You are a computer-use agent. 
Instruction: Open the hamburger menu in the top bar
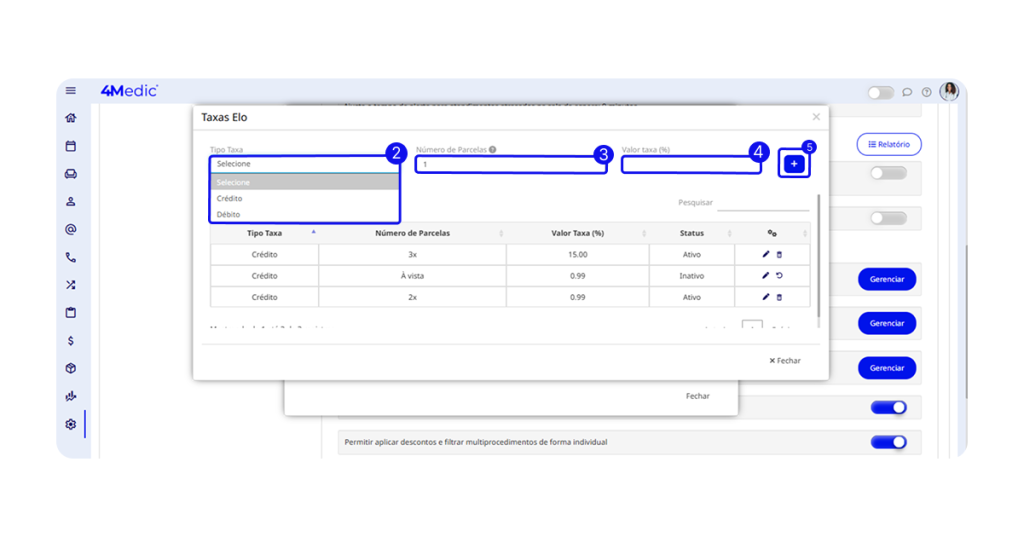point(71,91)
